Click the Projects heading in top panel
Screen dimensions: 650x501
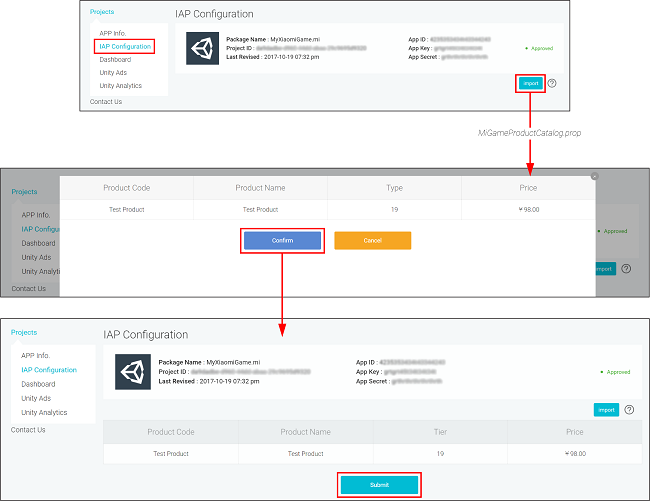pyautogui.click(x=102, y=12)
